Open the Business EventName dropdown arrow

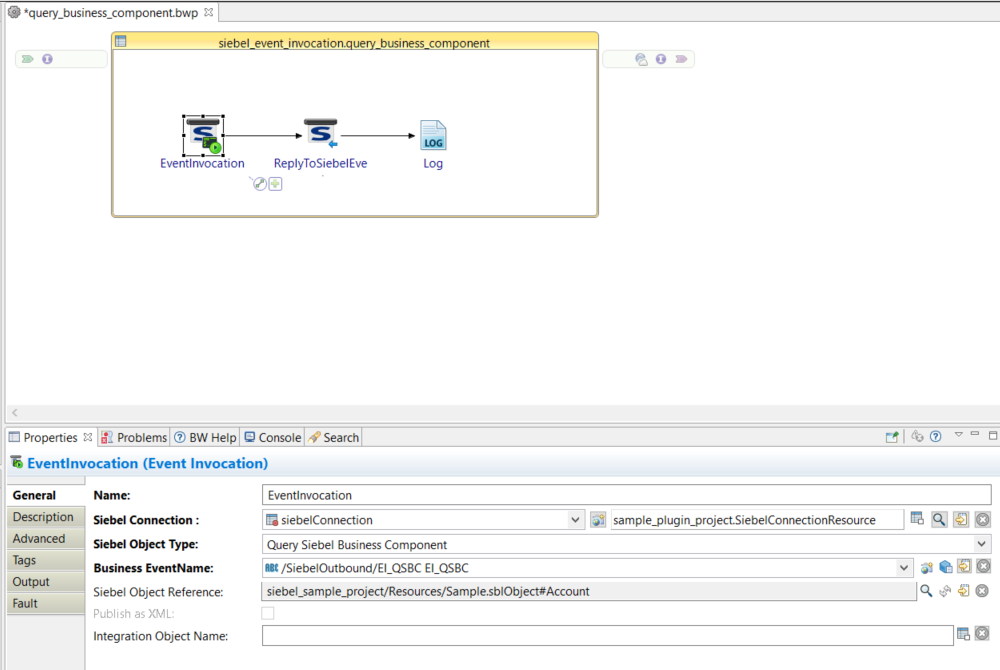pyautogui.click(x=904, y=568)
